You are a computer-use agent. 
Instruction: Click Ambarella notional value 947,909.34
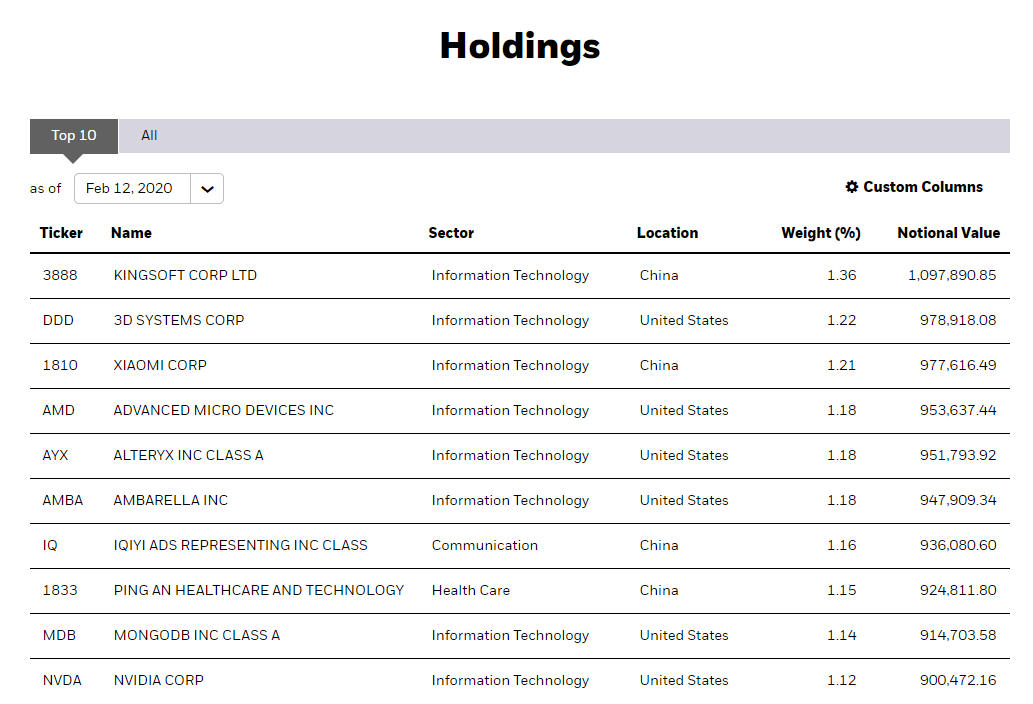pos(958,501)
